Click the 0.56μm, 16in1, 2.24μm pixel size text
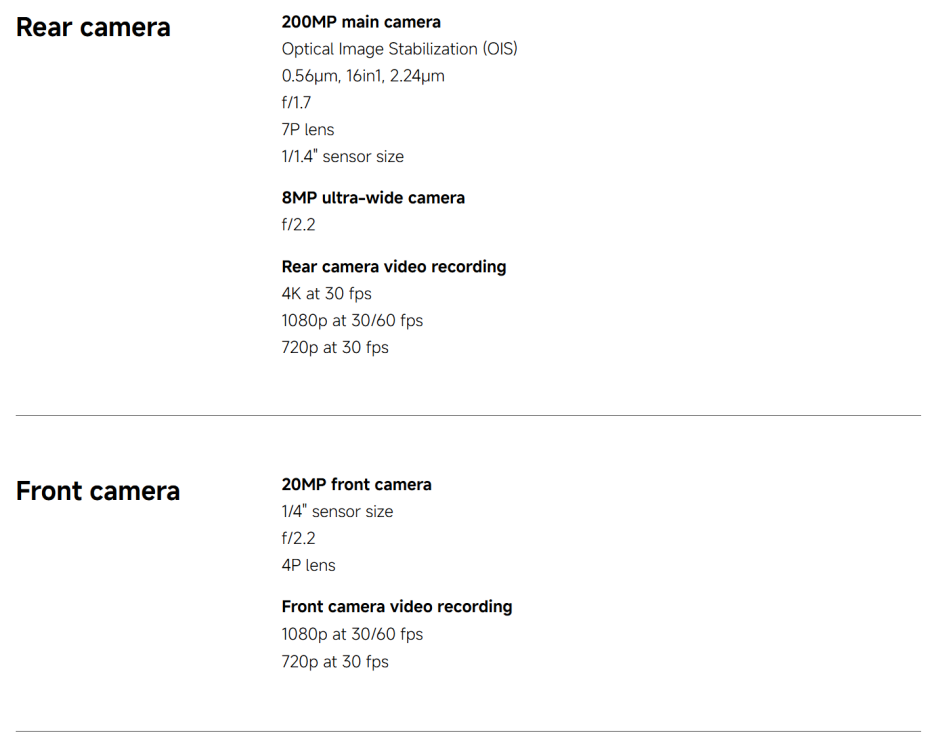The width and height of the screenshot is (950, 748). tap(363, 76)
